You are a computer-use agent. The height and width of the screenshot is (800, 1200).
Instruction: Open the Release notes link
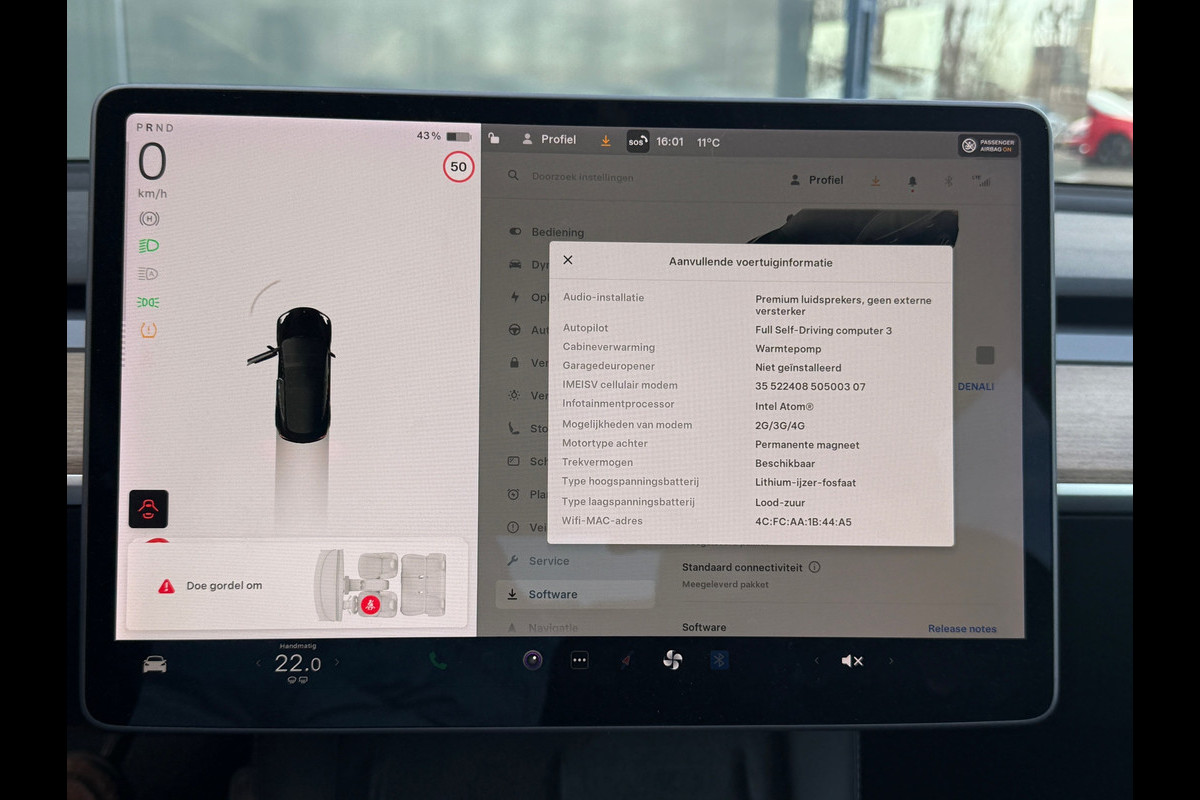pyautogui.click(x=961, y=629)
